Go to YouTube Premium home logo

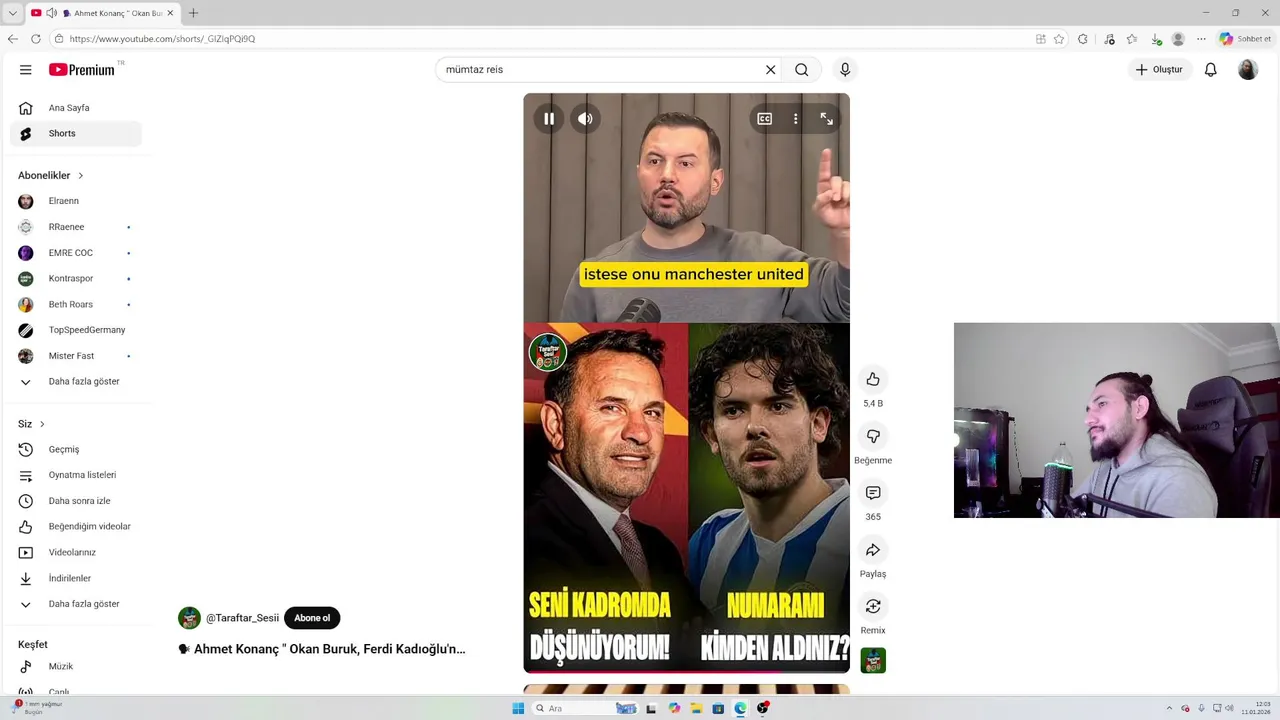point(82,70)
